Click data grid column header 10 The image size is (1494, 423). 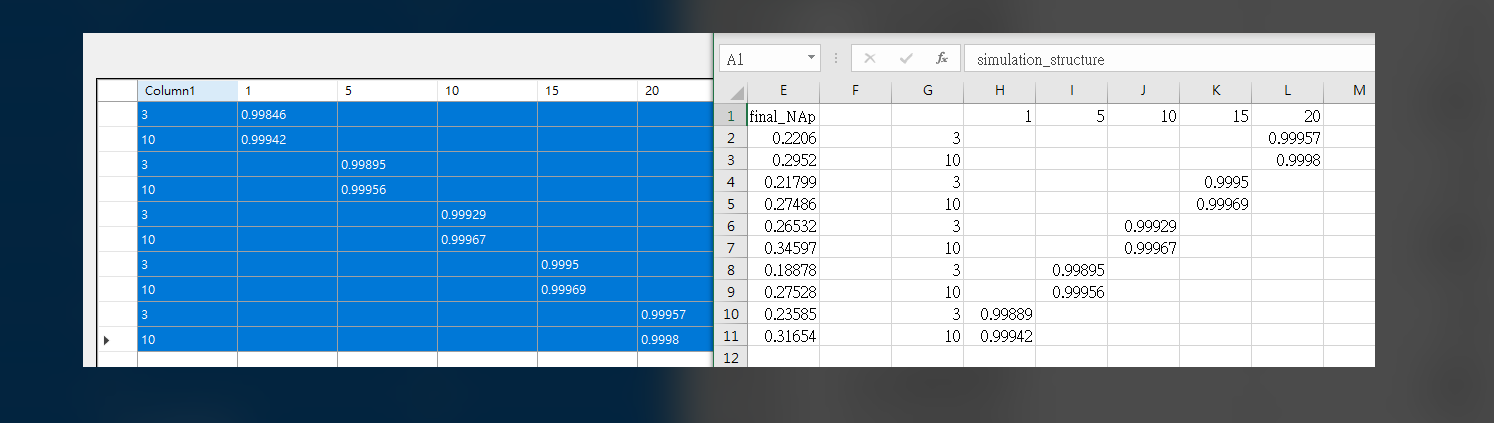point(487,90)
